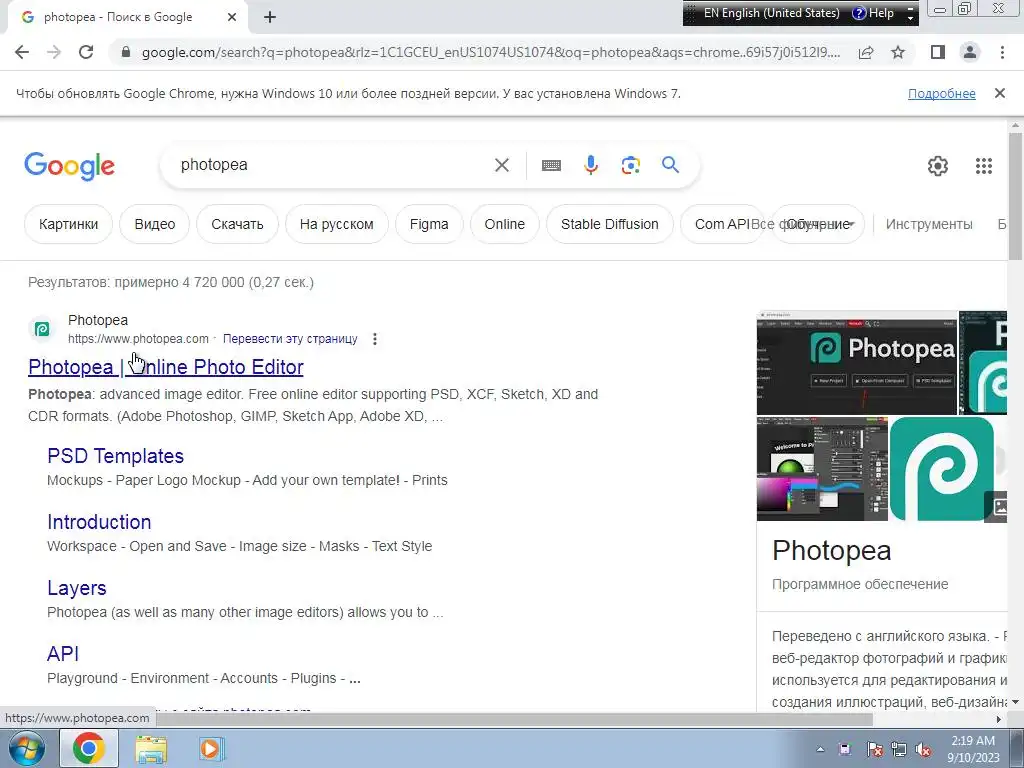Open network status tray icon
Image resolution: width=1024 pixels, height=768 pixels.
(899, 750)
